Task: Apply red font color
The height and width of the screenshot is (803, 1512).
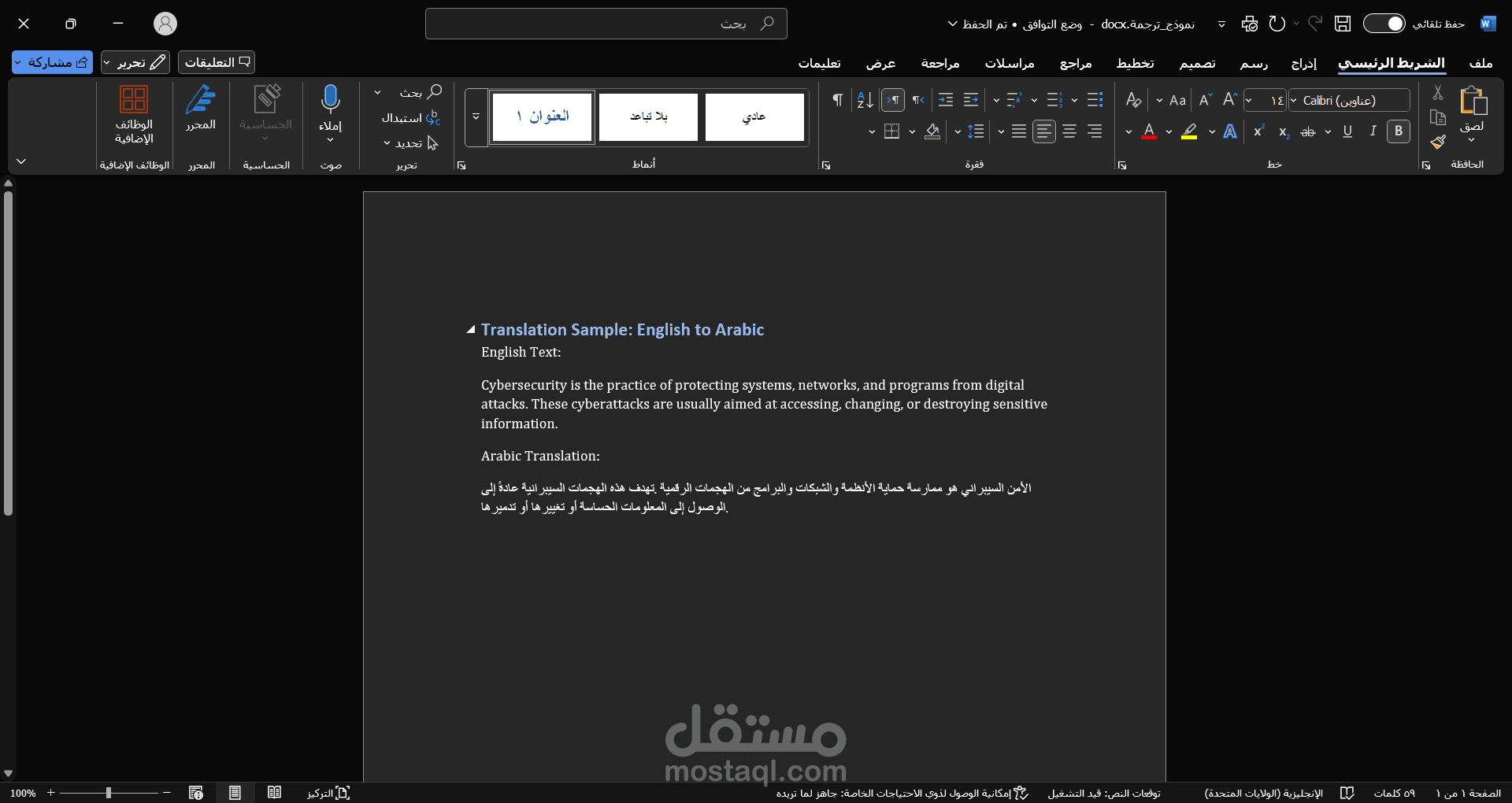Action: [1149, 131]
